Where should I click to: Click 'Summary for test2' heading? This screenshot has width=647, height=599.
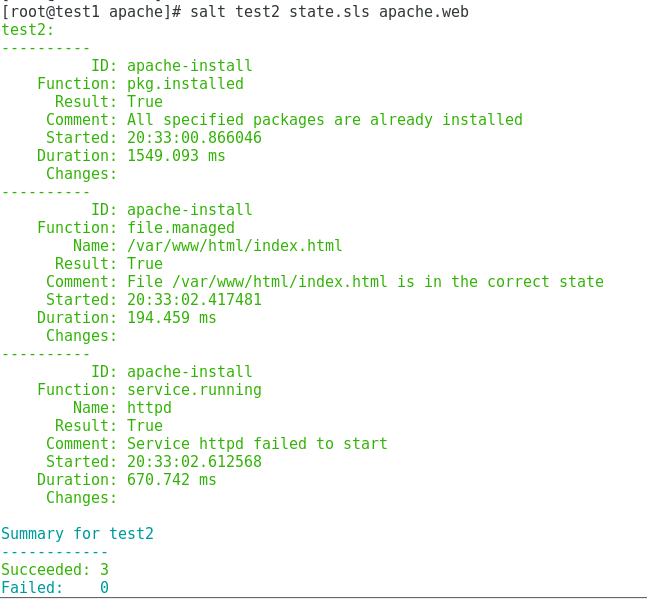point(78,534)
